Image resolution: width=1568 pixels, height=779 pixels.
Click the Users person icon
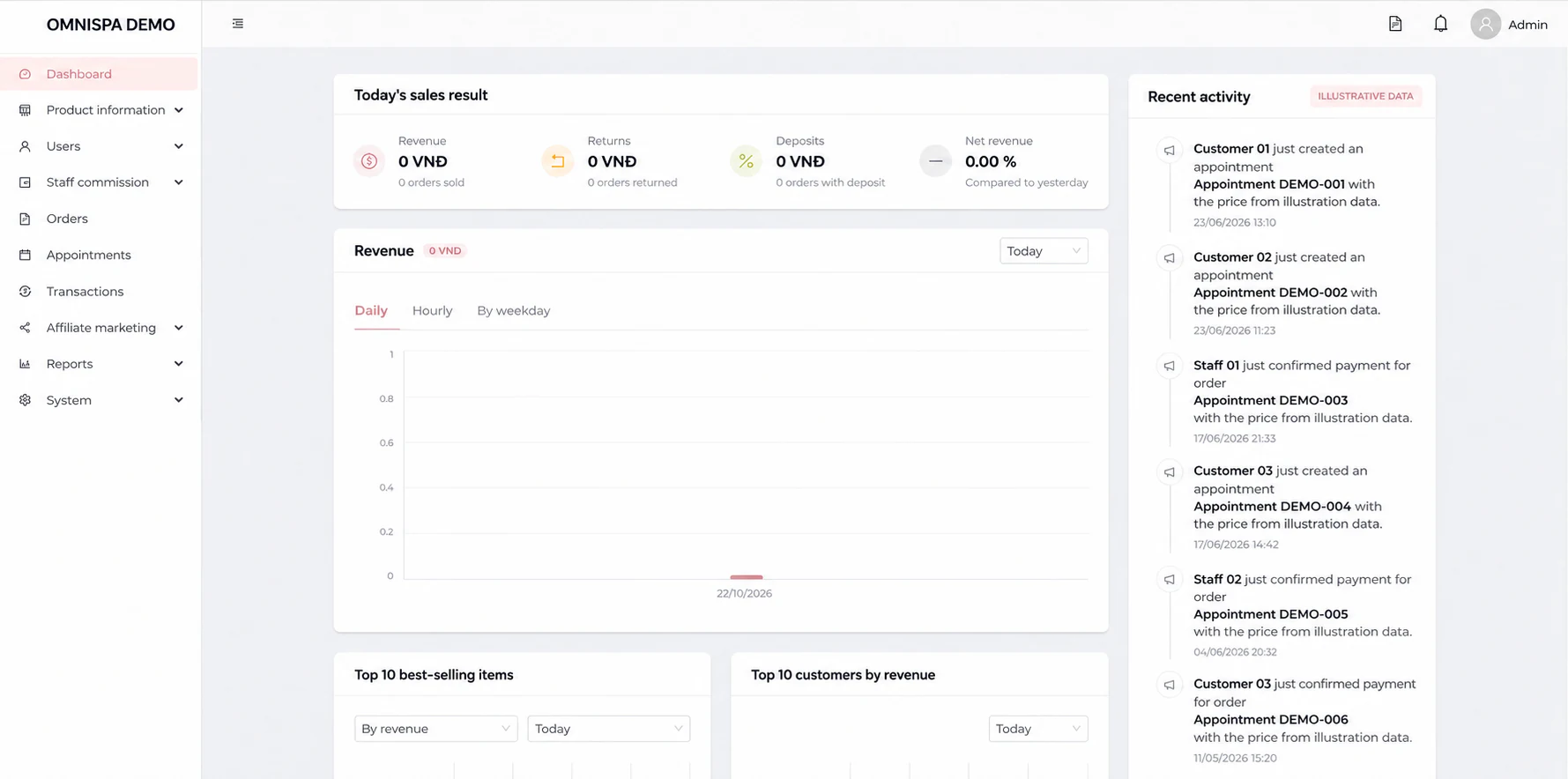coord(25,146)
